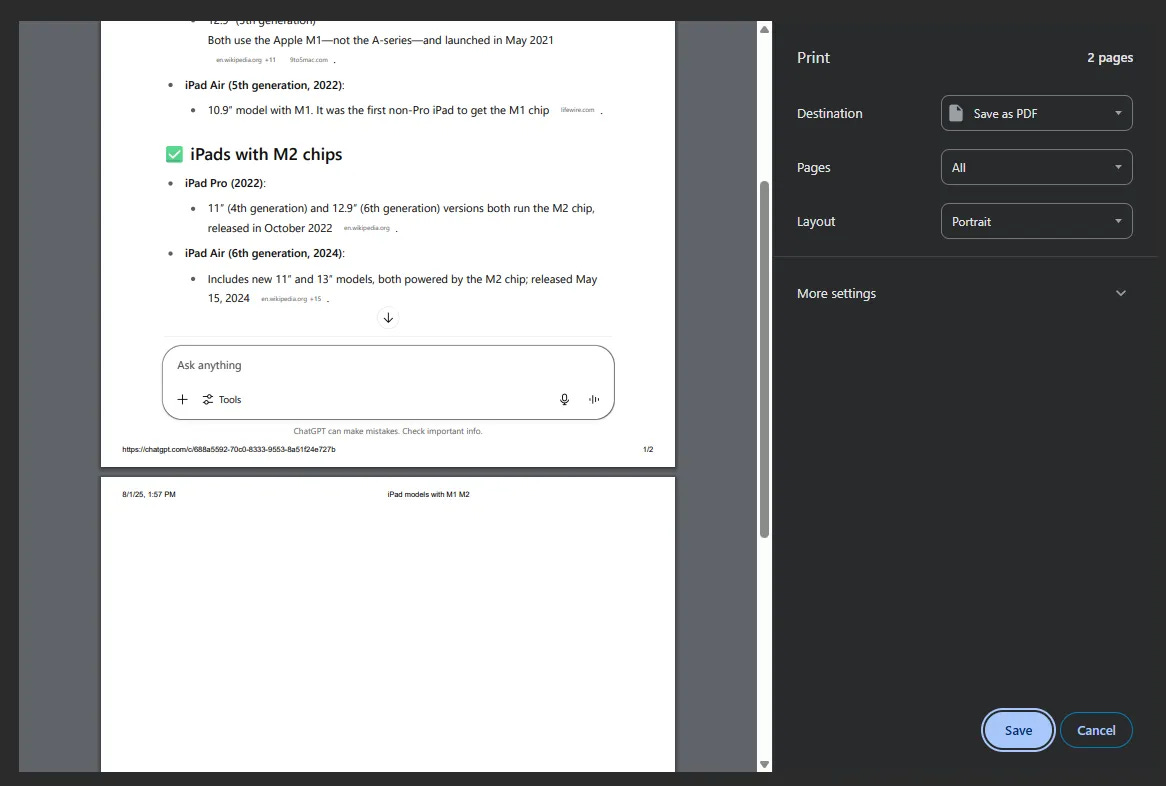This screenshot has width=1166, height=786.
Task: Click the 9to5mac.com source citation
Action: (309, 59)
